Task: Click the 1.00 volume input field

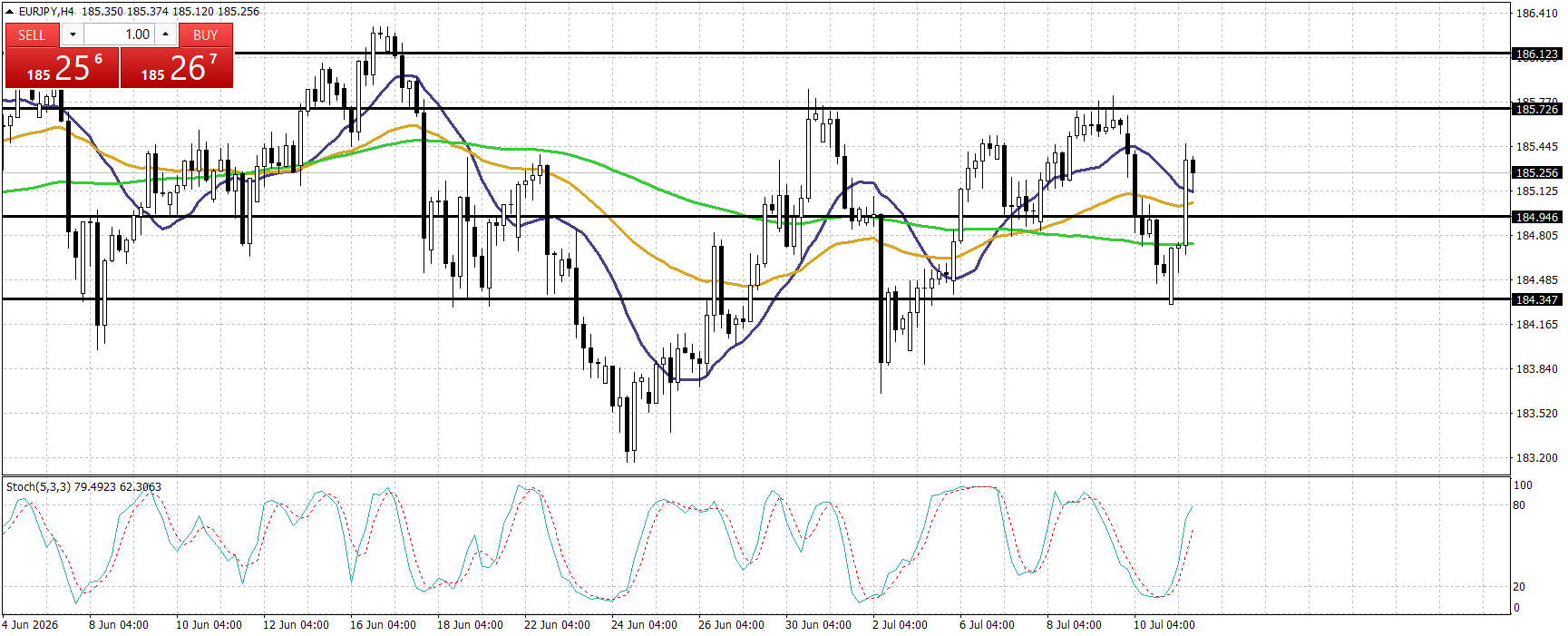Action: pos(119,34)
